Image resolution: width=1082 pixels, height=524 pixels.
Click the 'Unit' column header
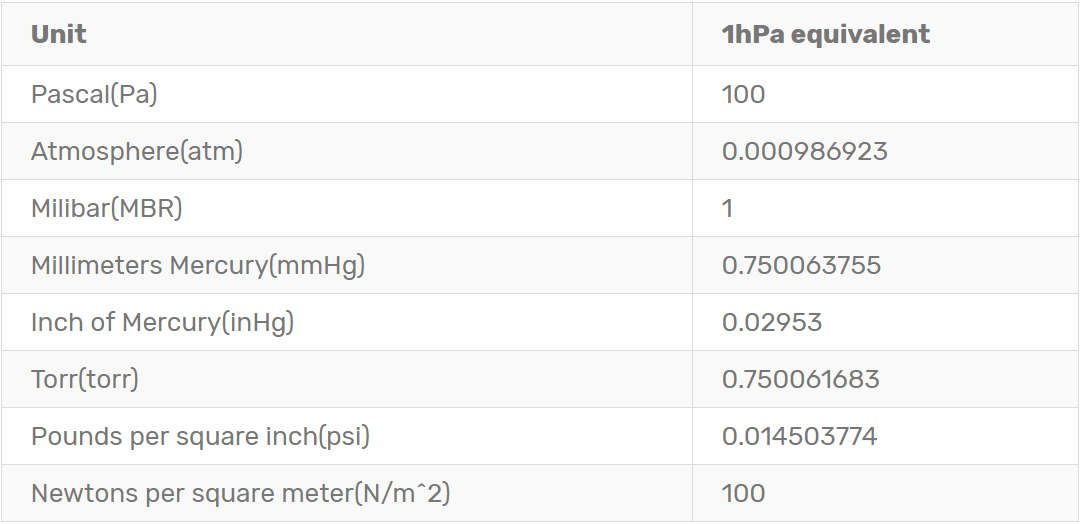coord(58,34)
